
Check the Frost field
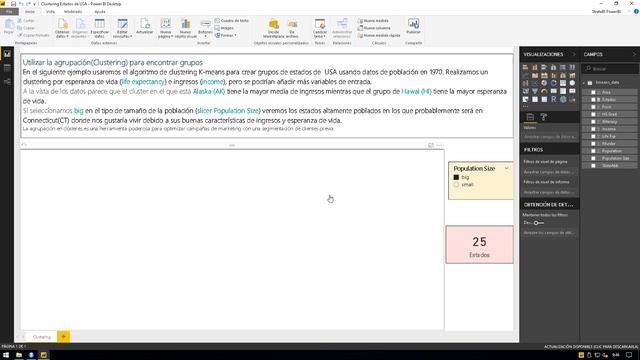click(593, 107)
